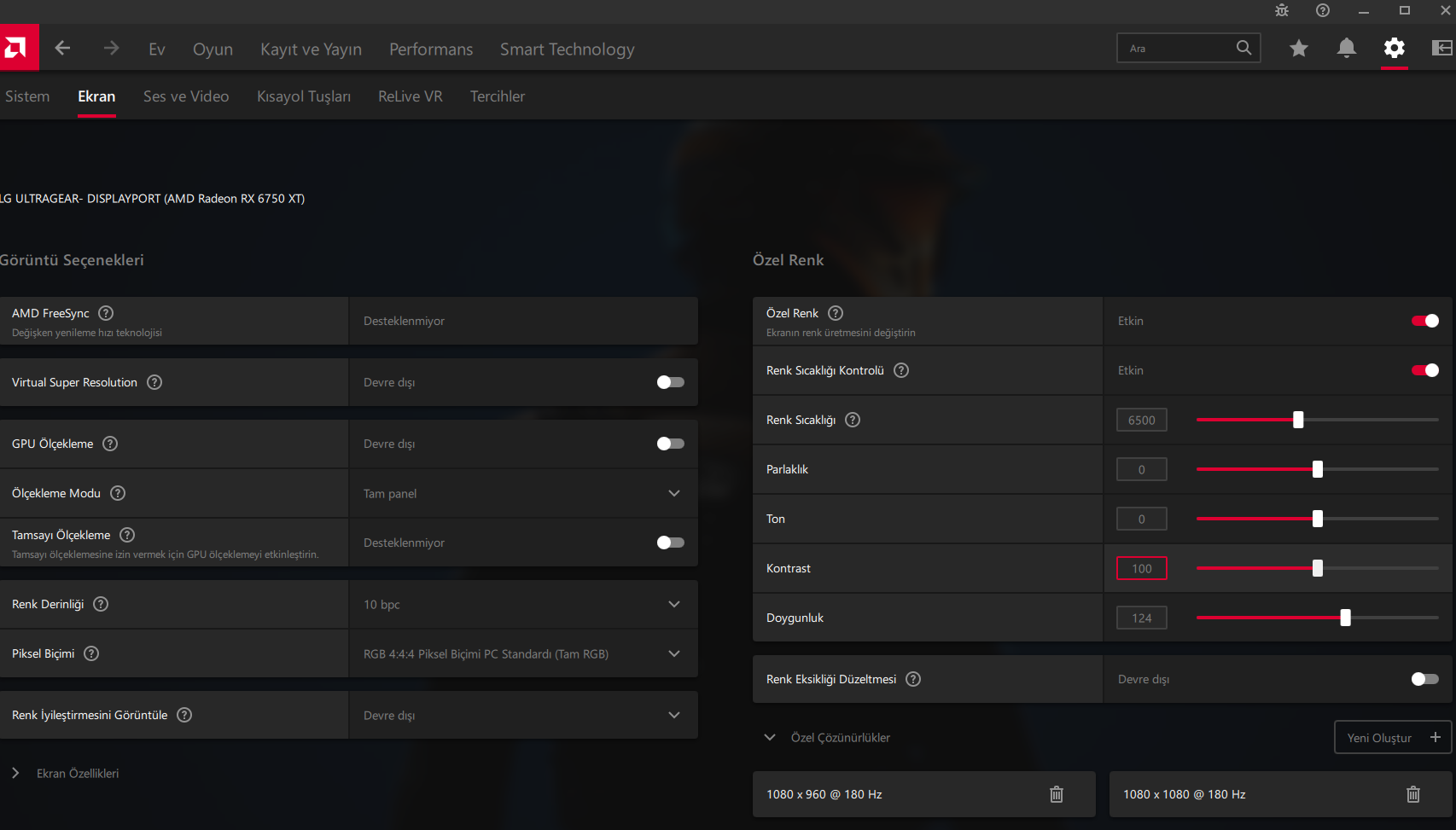Adjust the Parlaklık slider
This screenshot has width=1456, height=830.
coord(1318,469)
